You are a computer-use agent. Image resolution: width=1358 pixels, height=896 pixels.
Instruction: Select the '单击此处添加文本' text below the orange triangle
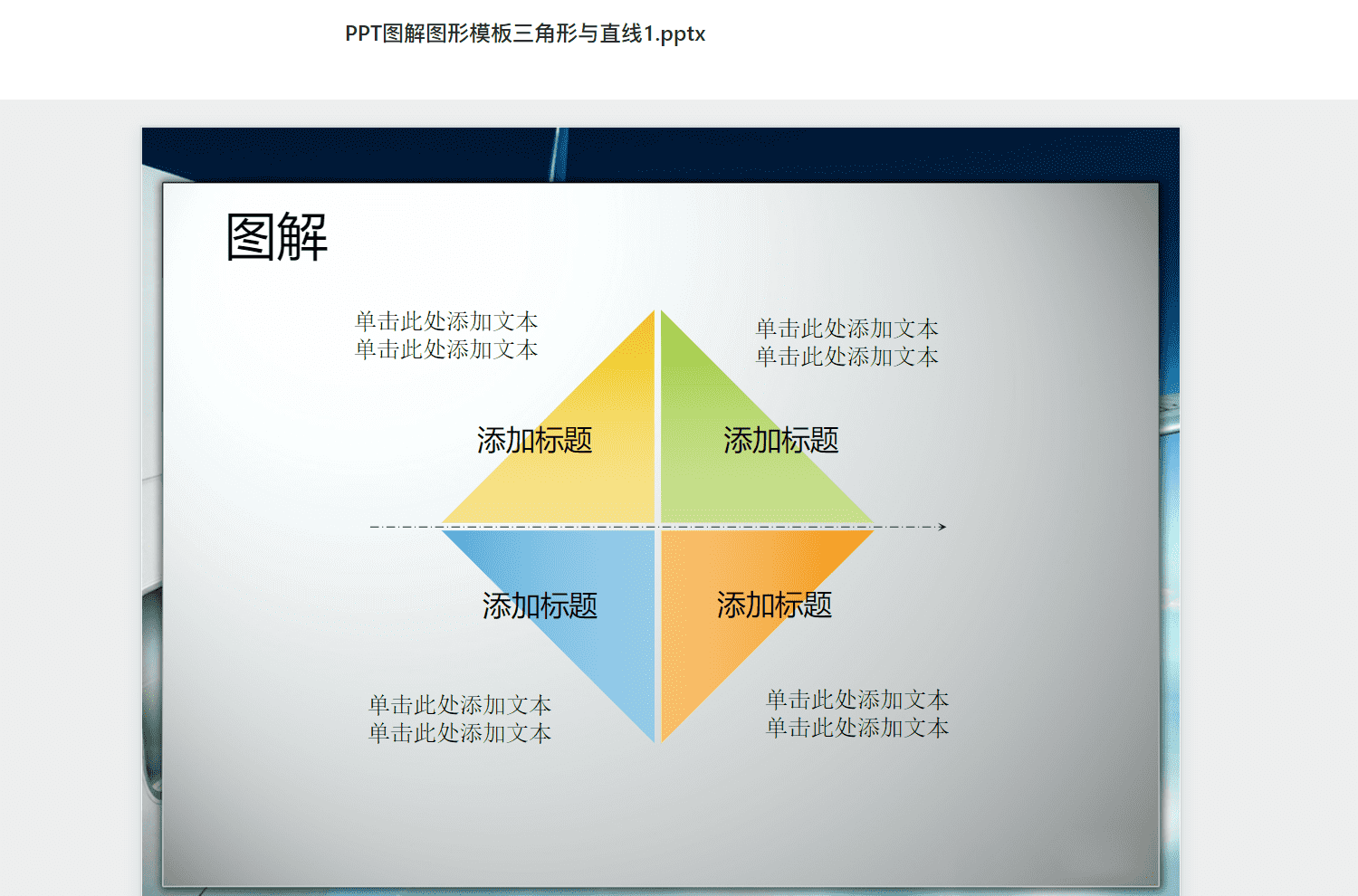tap(857, 713)
